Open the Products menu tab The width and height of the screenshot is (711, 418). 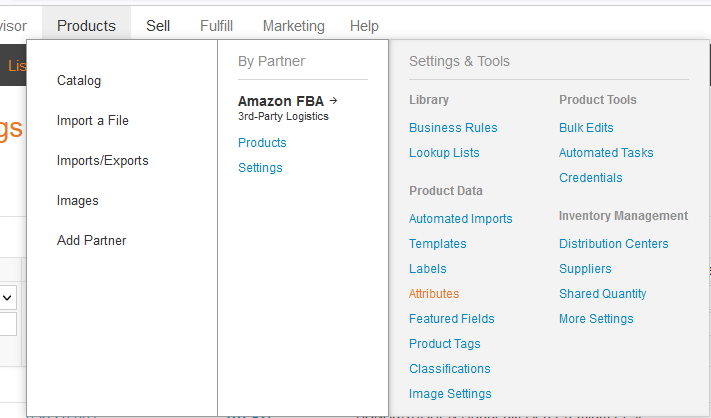coord(86,26)
